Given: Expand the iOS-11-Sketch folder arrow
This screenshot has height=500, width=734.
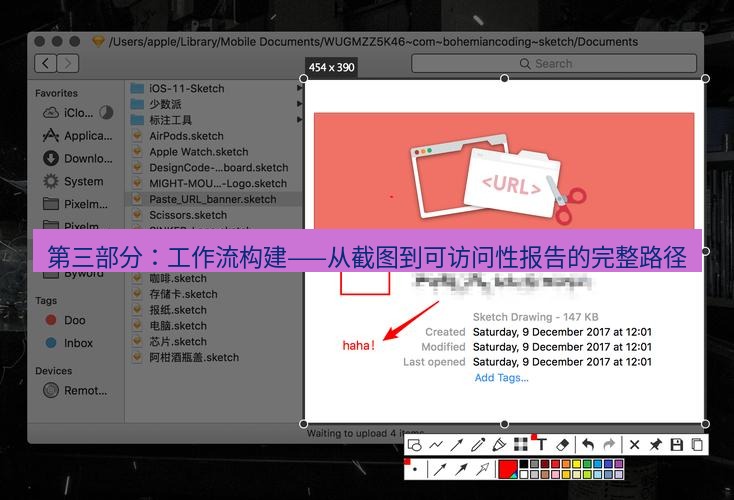Looking at the screenshot, I should pos(299,88).
